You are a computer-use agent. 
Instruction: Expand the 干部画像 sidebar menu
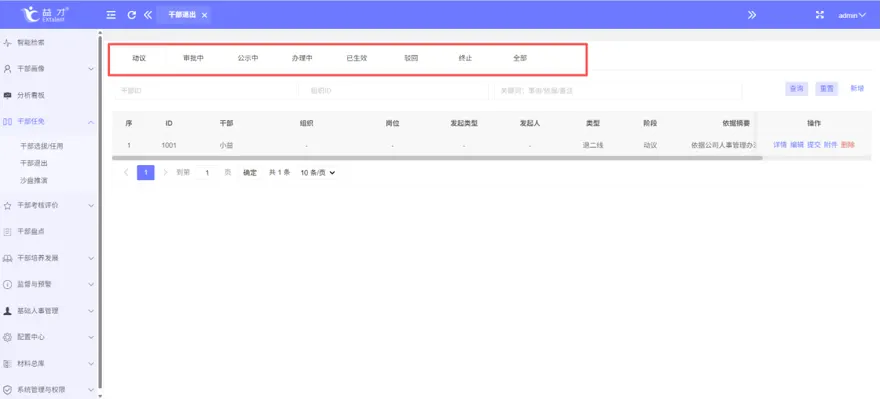tap(49, 69)
